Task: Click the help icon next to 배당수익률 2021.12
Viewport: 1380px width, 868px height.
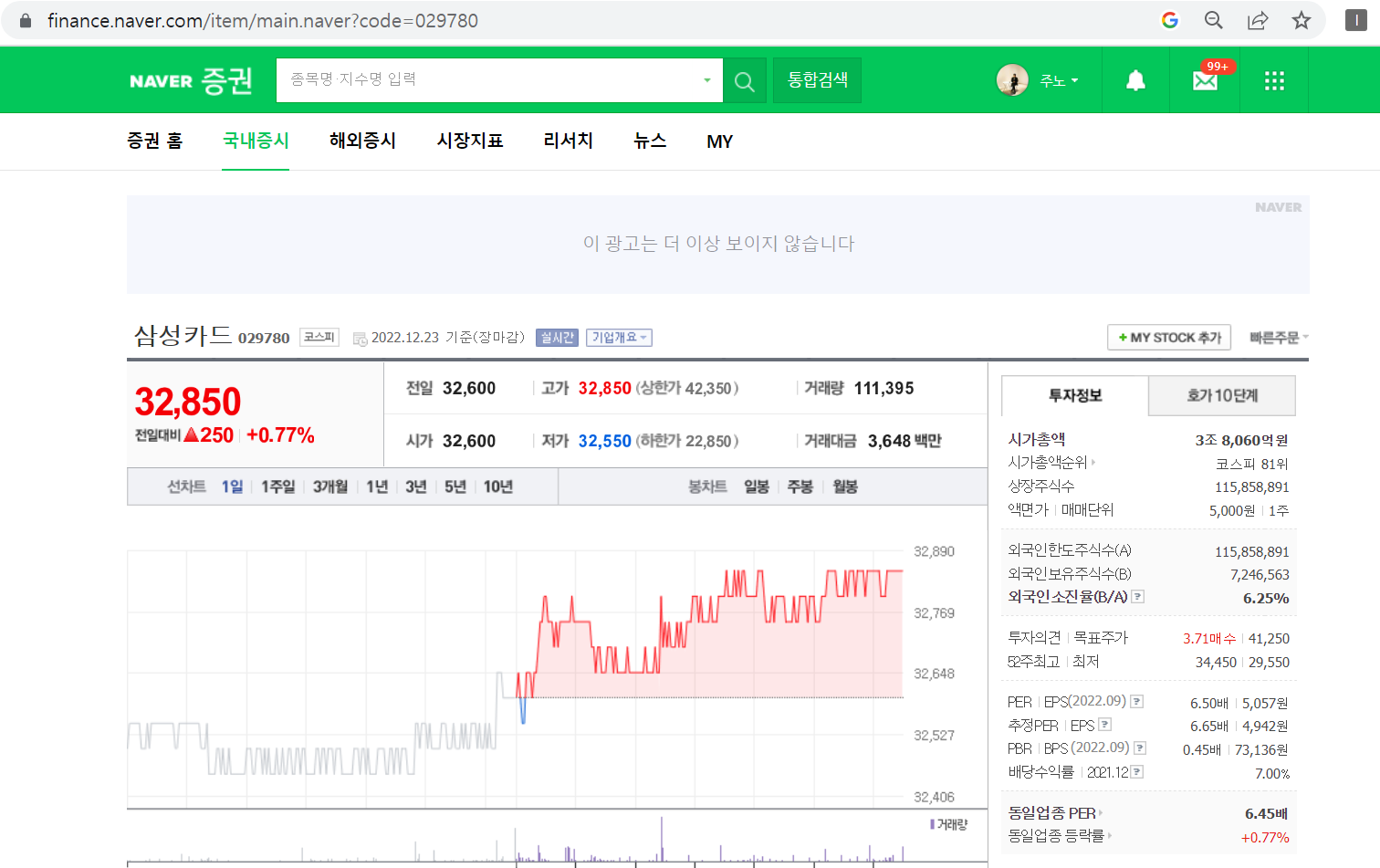Action: pos(1136,772)
